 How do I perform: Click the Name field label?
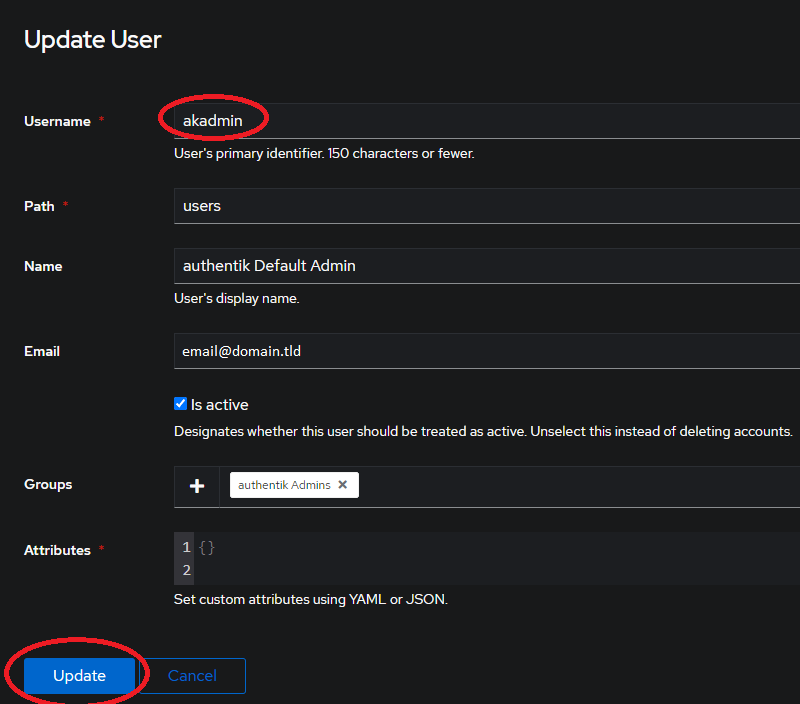point(43,266)
